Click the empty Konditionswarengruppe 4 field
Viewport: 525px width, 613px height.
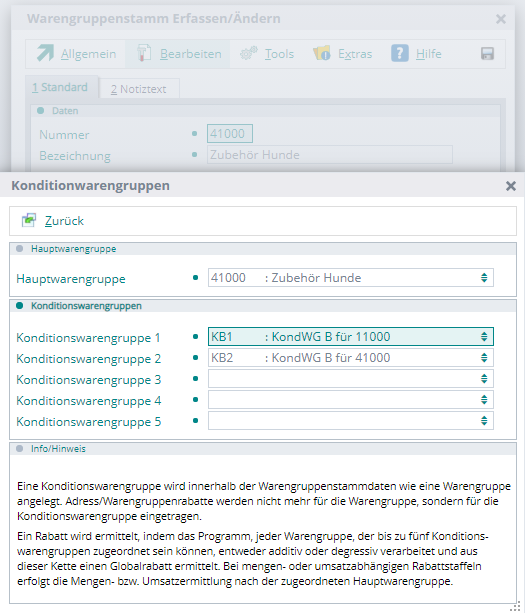(x=351, y=400)
